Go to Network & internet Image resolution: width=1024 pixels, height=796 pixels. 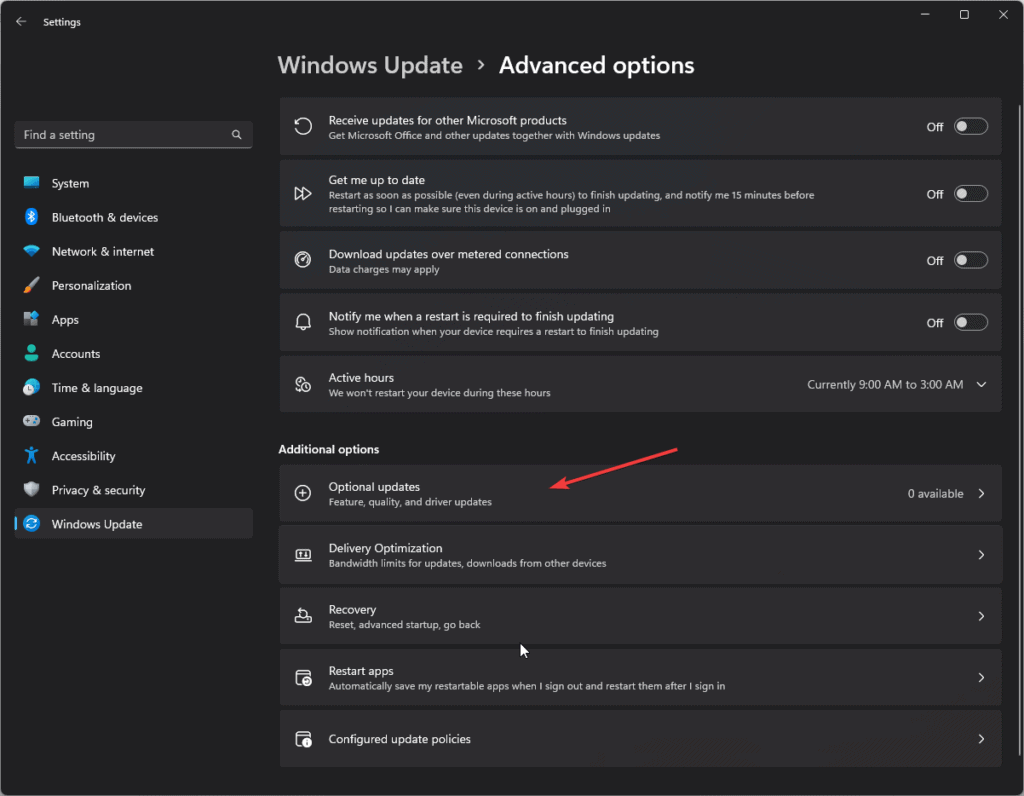133,251
